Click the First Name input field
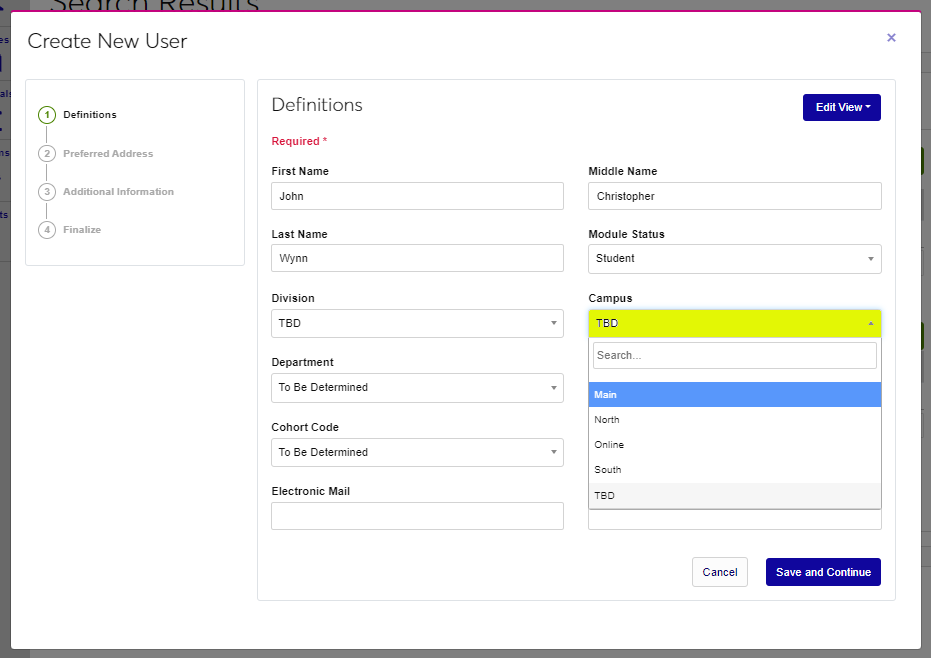This screenshot has height=658, width=931. pyautogui.click(x=417, y=196)
